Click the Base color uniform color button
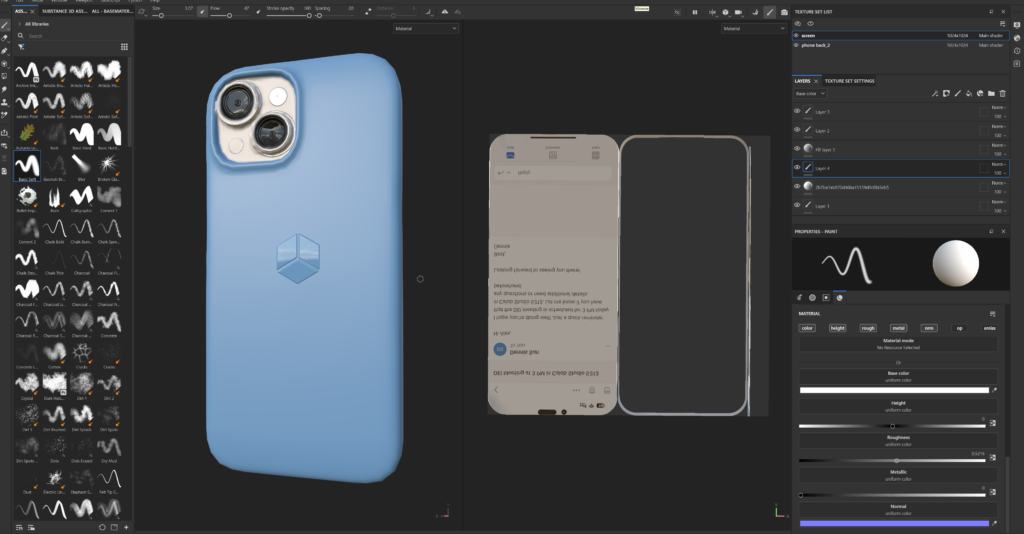Screen dimensions: 1024x534 pos(898,377)
